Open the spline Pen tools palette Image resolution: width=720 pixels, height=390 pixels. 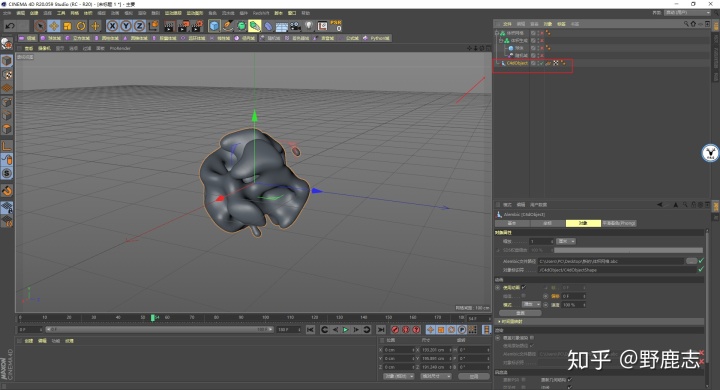(228, 26)
